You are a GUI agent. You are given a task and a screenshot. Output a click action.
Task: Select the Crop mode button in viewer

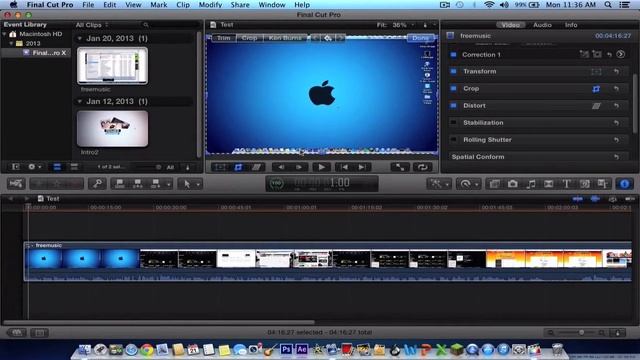pyautogui.click(x=249, y=38)
